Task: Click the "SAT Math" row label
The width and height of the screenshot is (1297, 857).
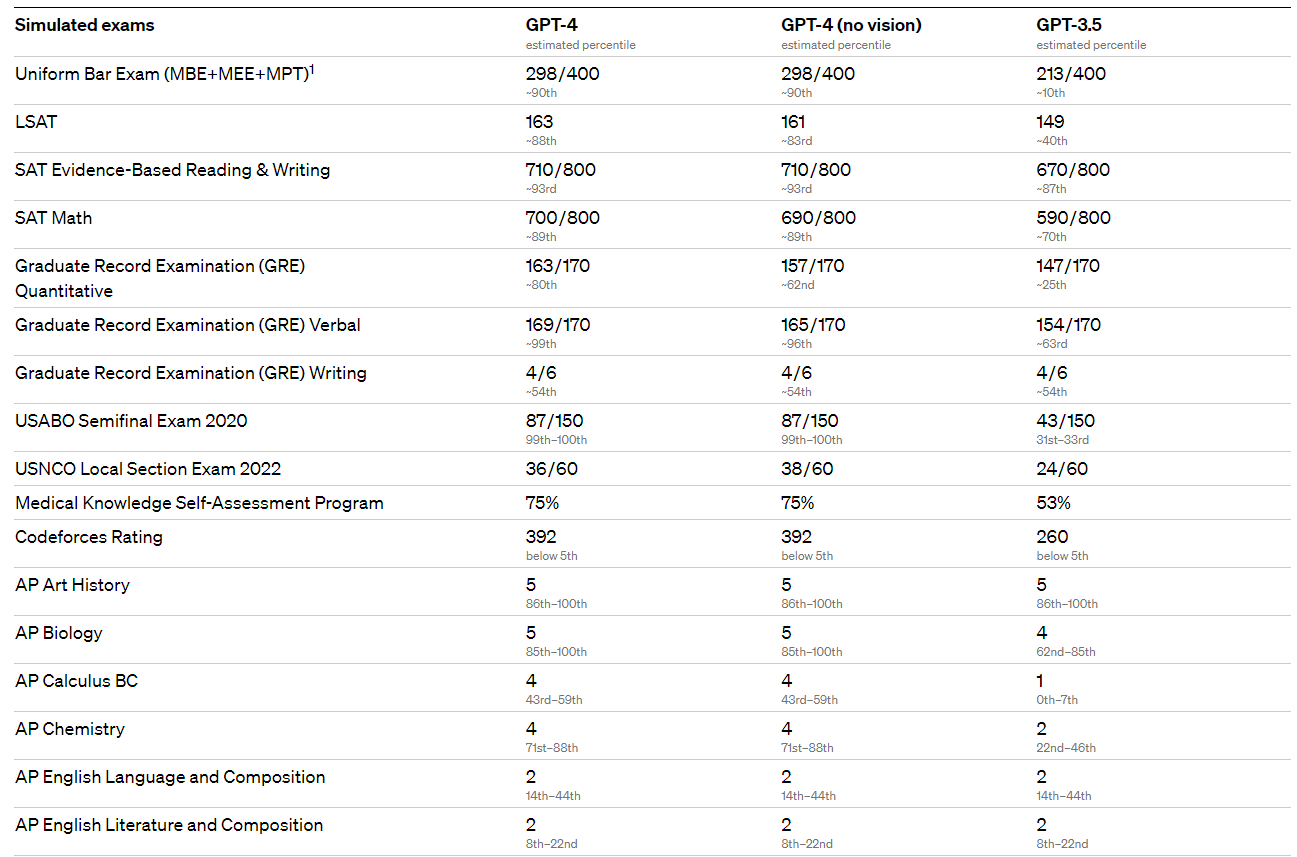Action: (53, 218)
